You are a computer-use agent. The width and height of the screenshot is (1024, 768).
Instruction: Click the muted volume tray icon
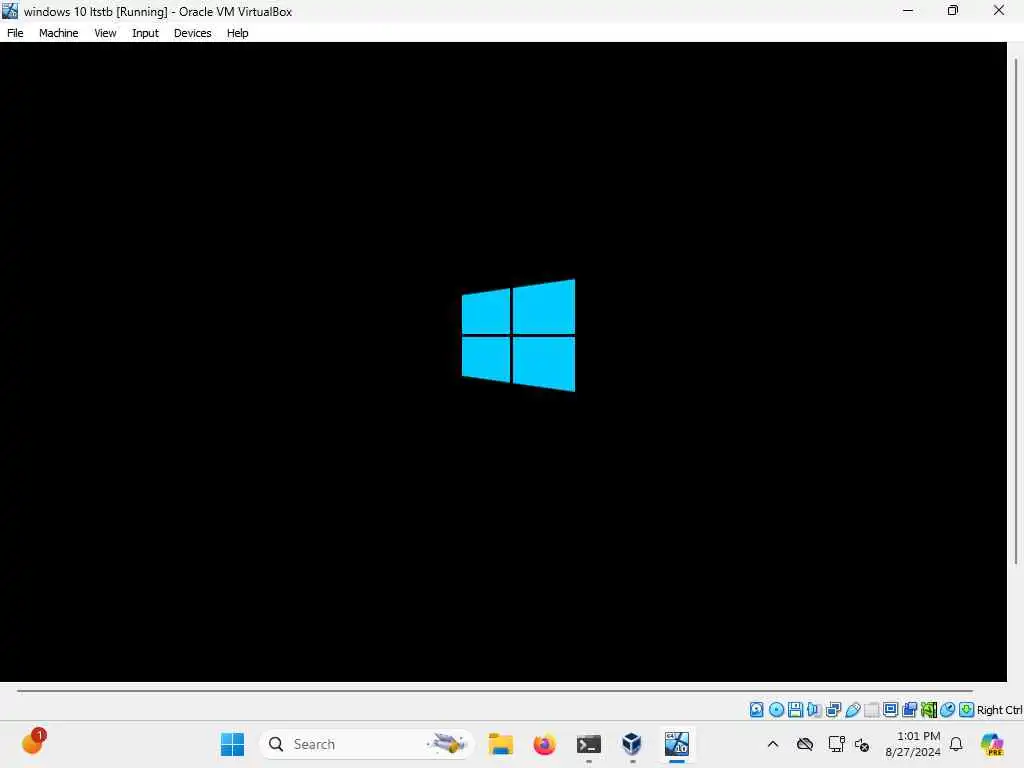click(861, 744)
